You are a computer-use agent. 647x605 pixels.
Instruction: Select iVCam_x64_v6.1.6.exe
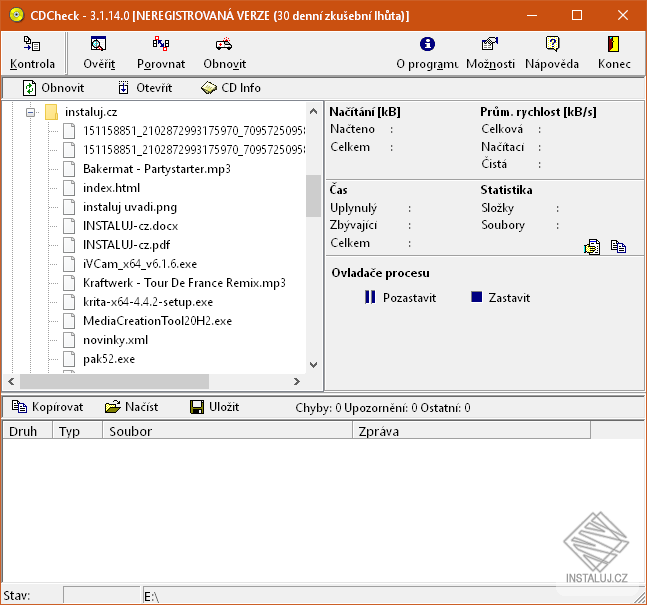tap(140, 264)
